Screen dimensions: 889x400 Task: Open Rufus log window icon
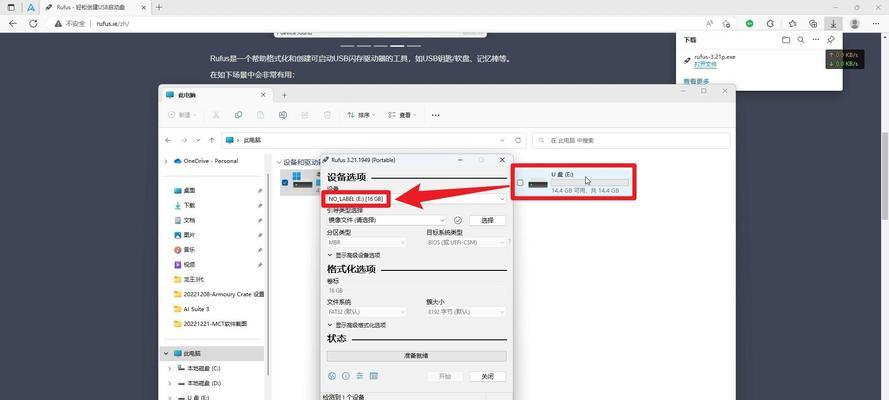coord(374,376)
